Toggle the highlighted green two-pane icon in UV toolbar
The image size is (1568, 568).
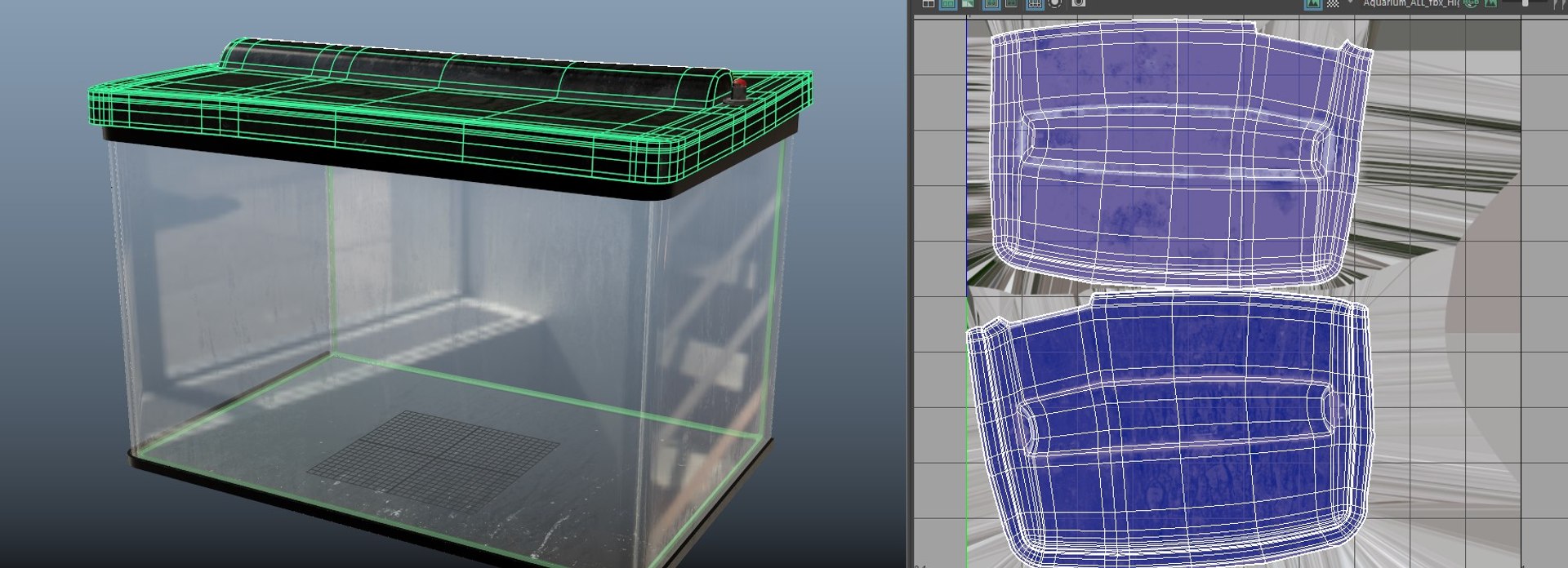pos(948,3)
